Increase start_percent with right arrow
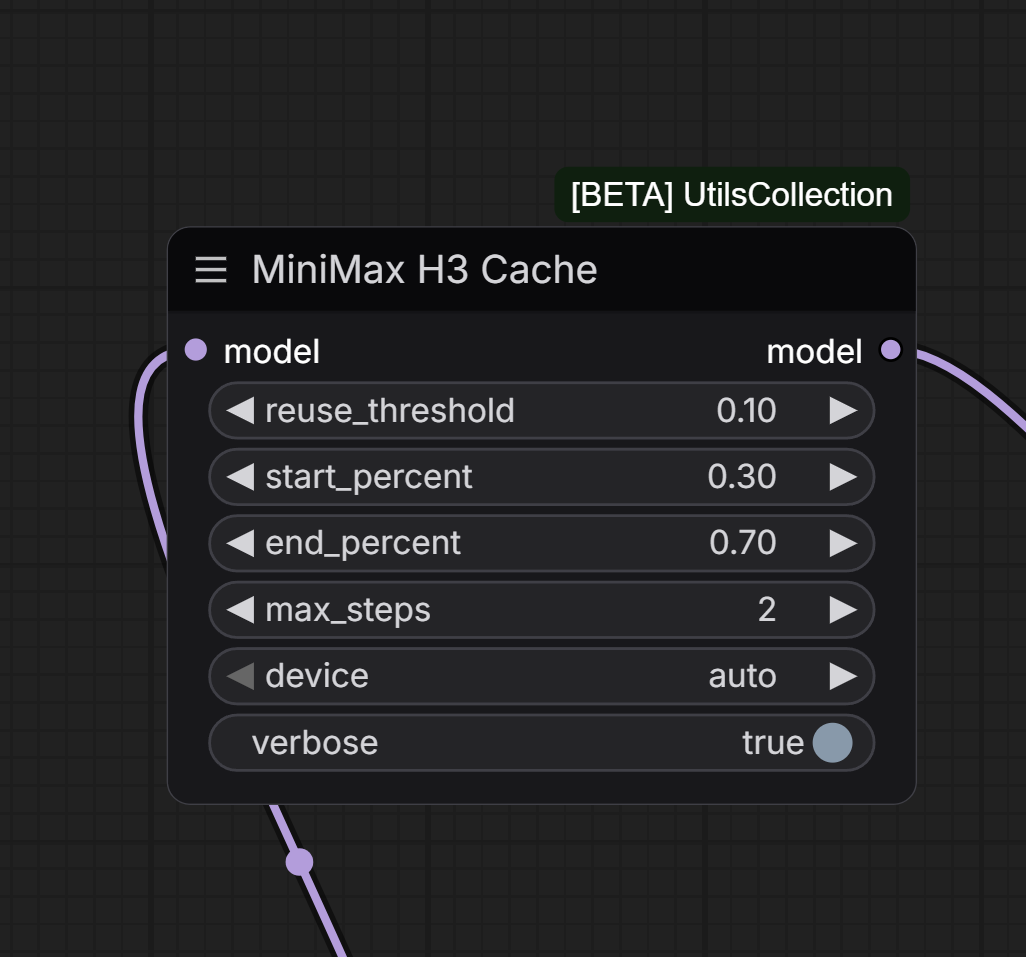Viewport: 1026px width, 957px height. point(843,477)
